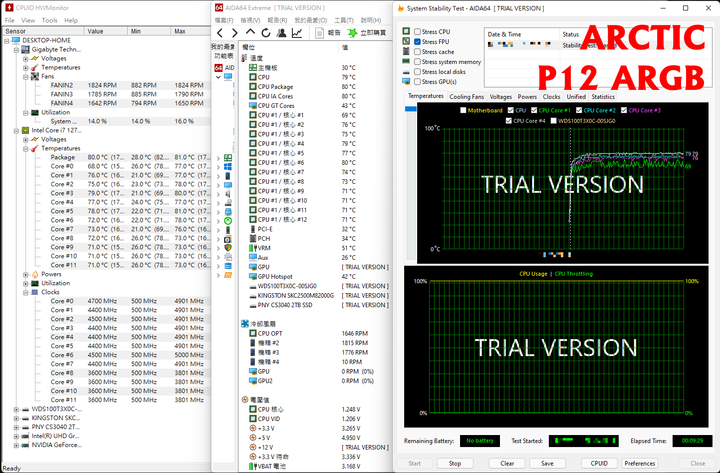The height and width of the screenshot is (473, 720).
Task: Switch to the Cooling Fans tab
Action: [467, 96]
